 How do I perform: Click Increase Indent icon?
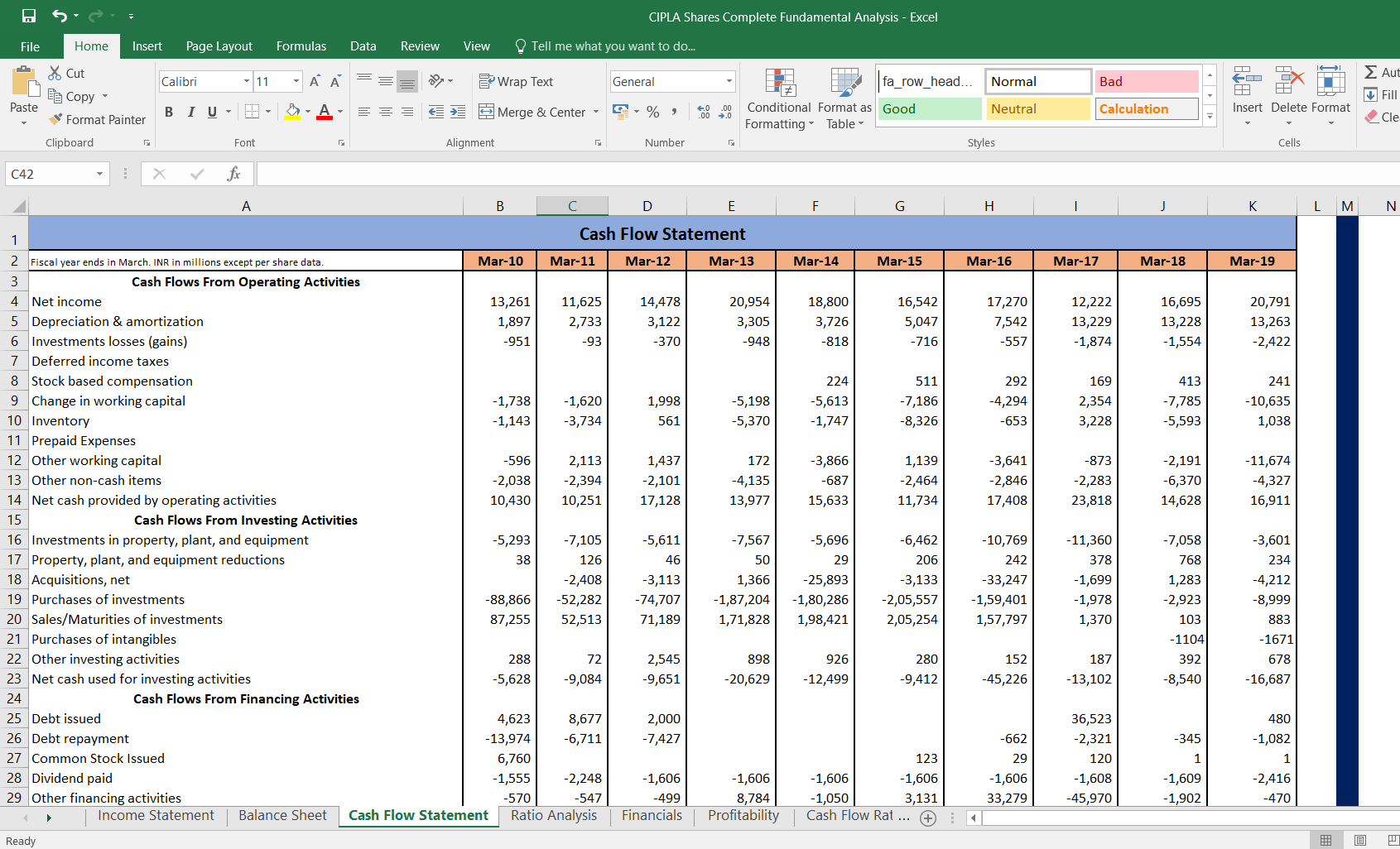458,112
